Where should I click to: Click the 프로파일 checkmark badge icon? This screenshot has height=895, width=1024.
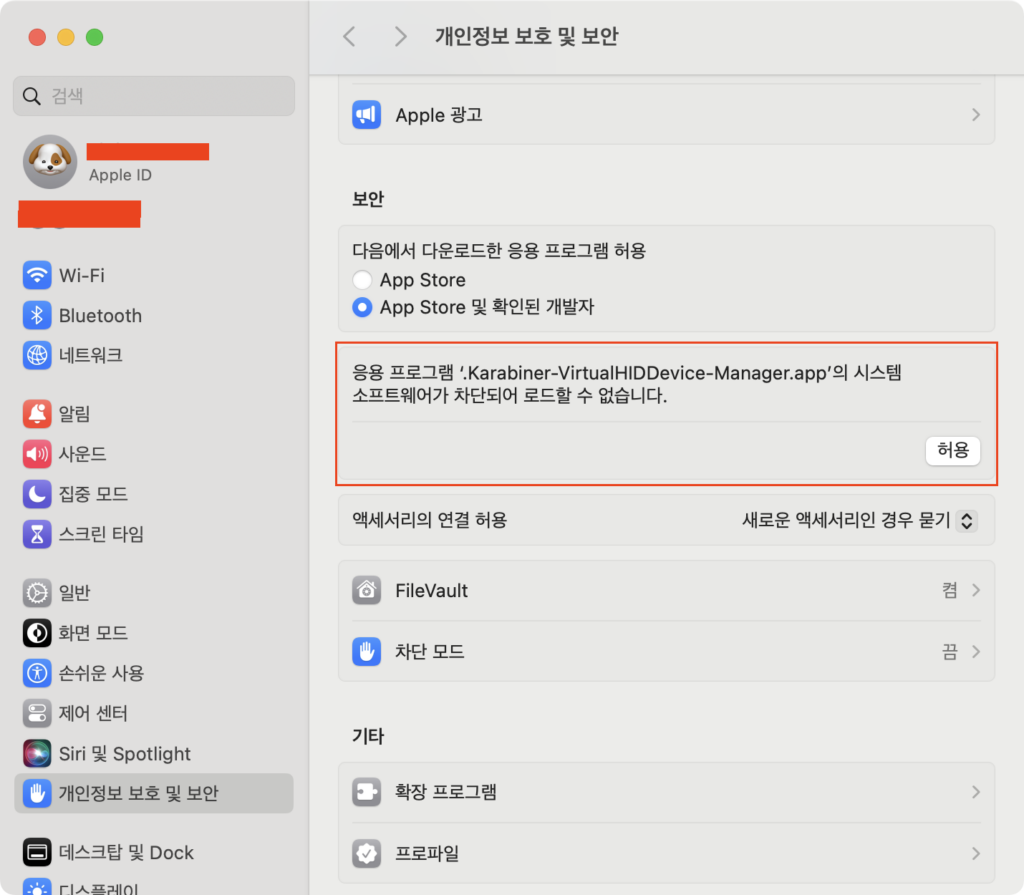(x=366, y=853)
